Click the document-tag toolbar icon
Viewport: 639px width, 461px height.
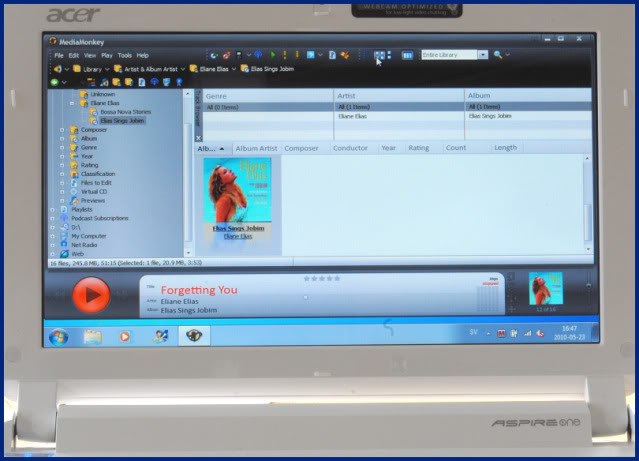tap(332, 55)
